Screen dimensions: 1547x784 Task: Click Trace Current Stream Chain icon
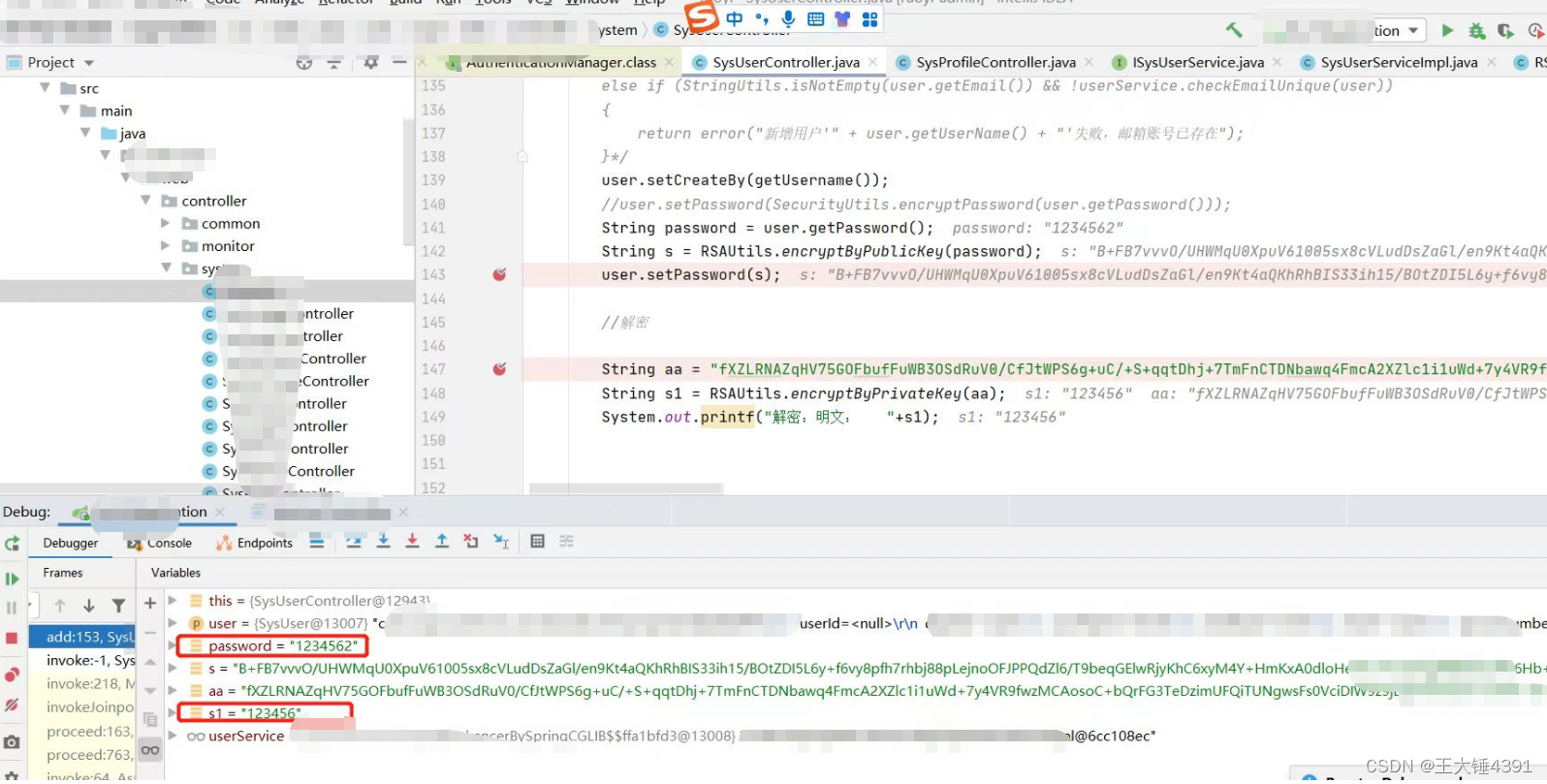coord(567,542)
